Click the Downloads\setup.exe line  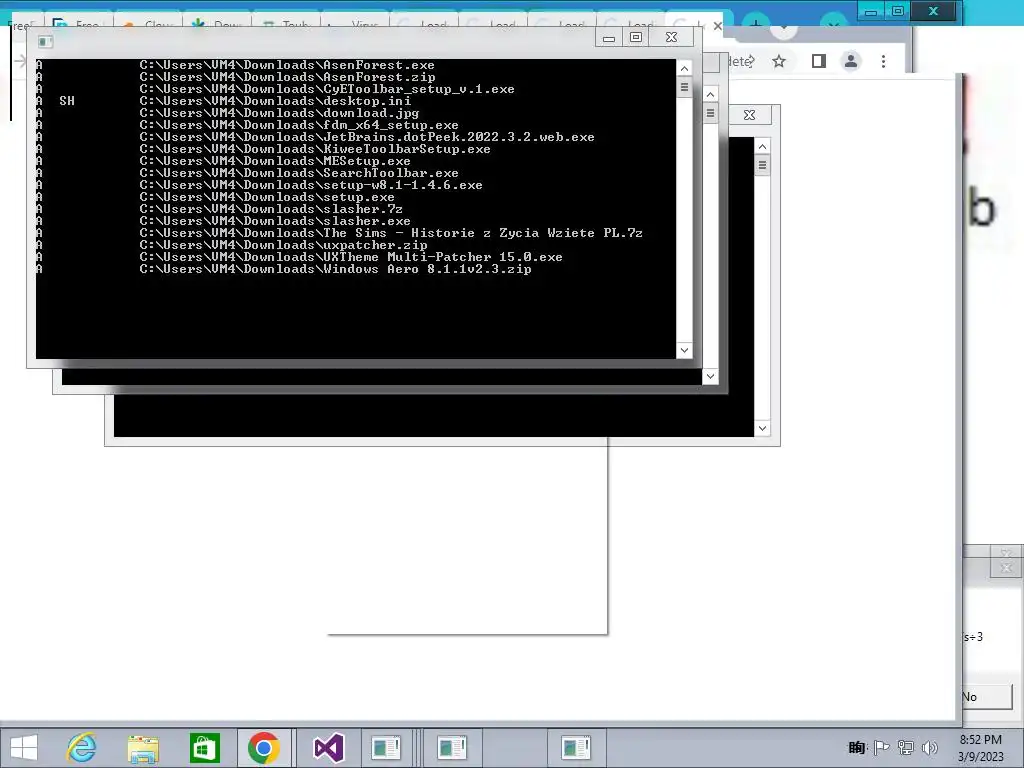[266, 197]
